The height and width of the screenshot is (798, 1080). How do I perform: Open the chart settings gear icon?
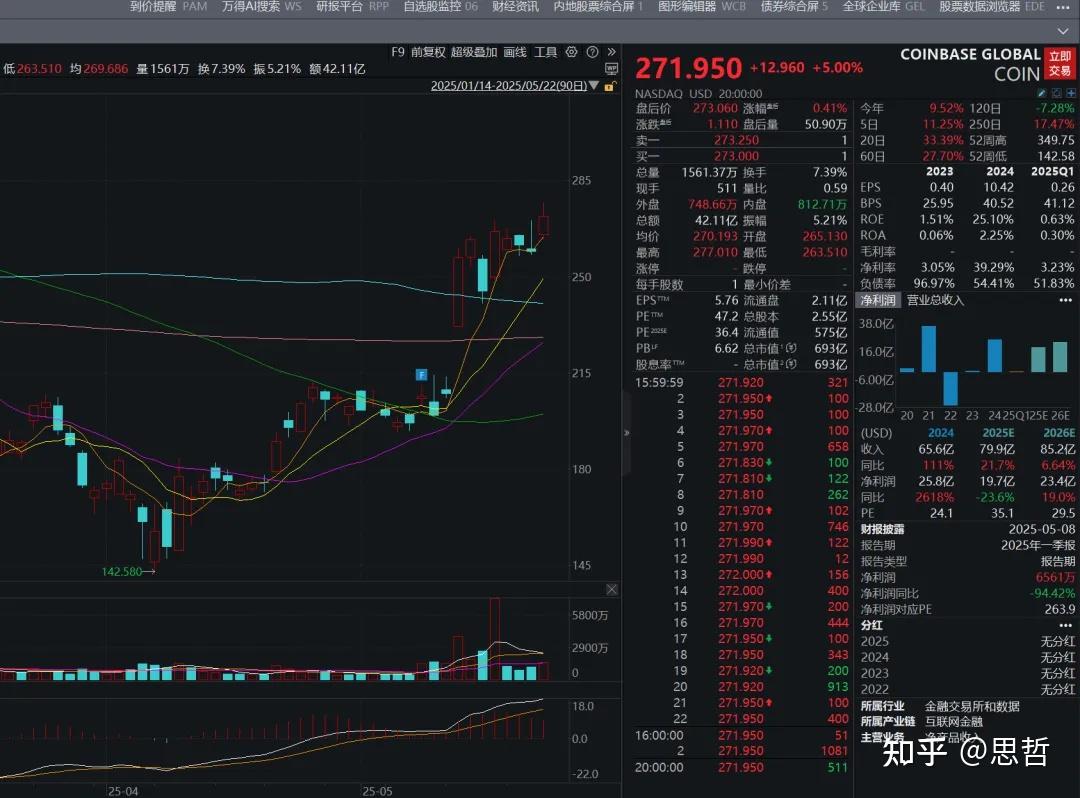tap(571, 51)
